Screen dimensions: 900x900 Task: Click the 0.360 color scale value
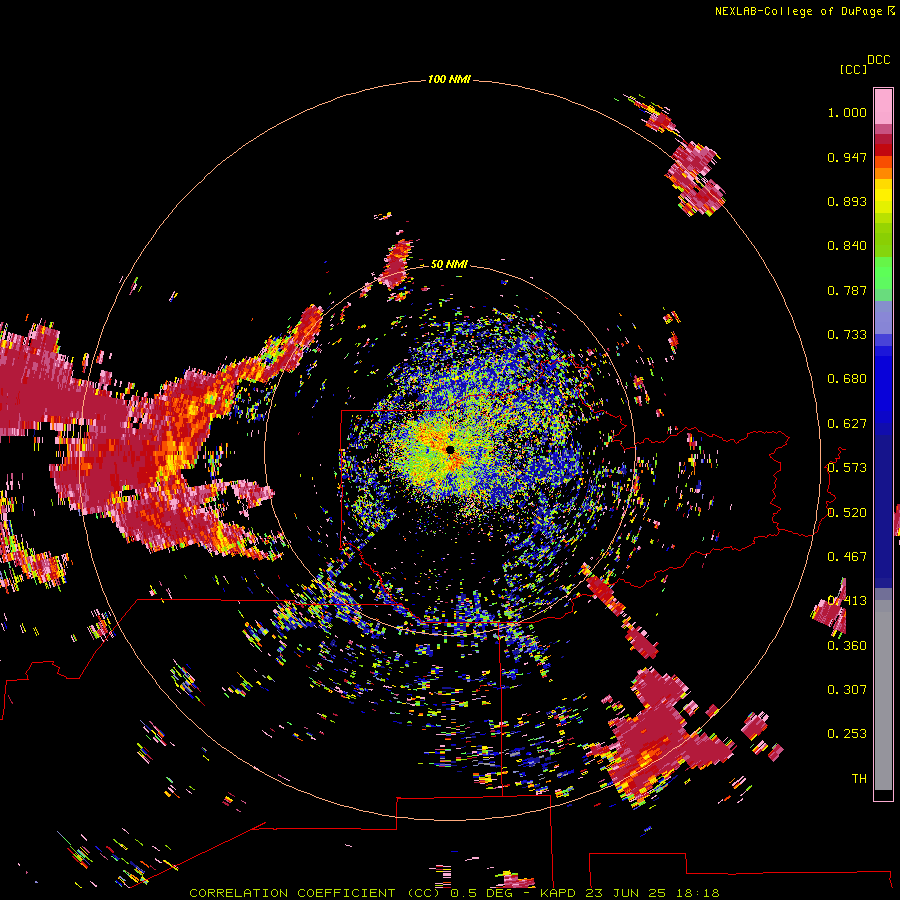tap(847, 646)
